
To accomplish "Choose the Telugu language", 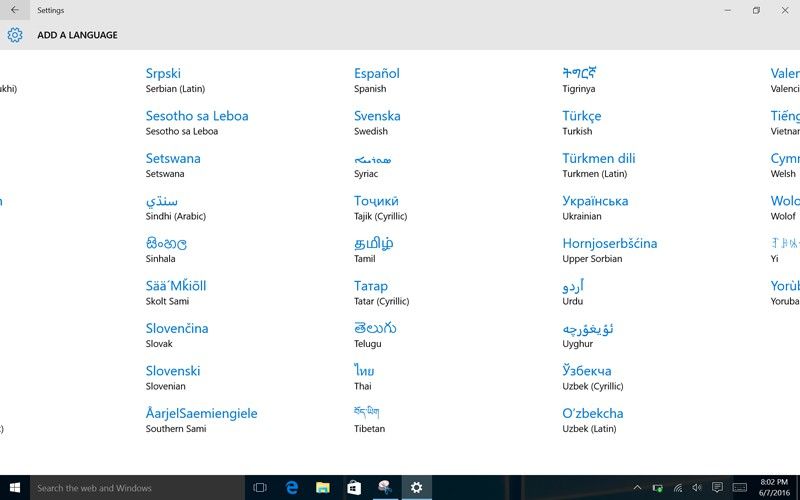I will [x=376, y=335].
